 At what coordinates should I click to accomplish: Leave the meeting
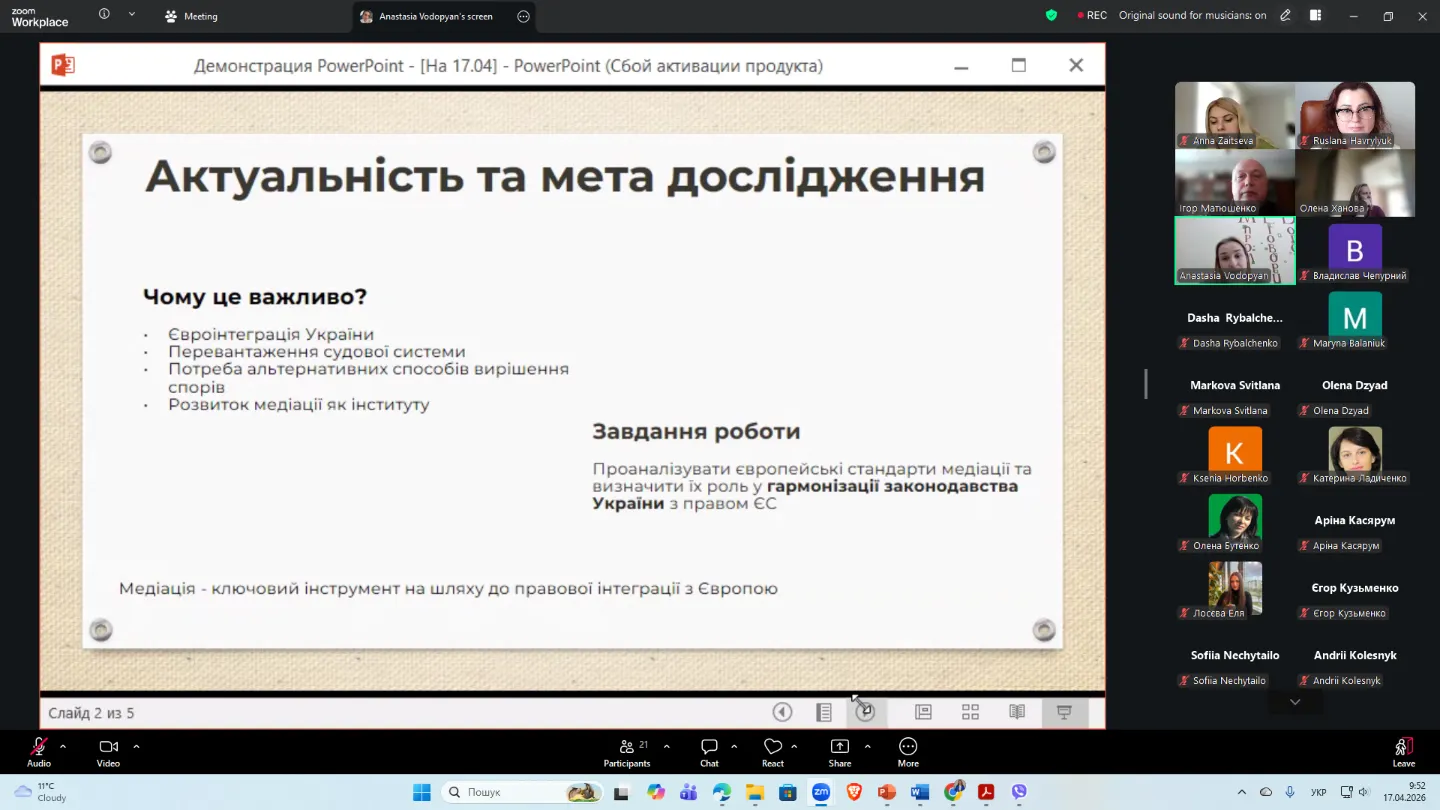[x=1404, y=752]
